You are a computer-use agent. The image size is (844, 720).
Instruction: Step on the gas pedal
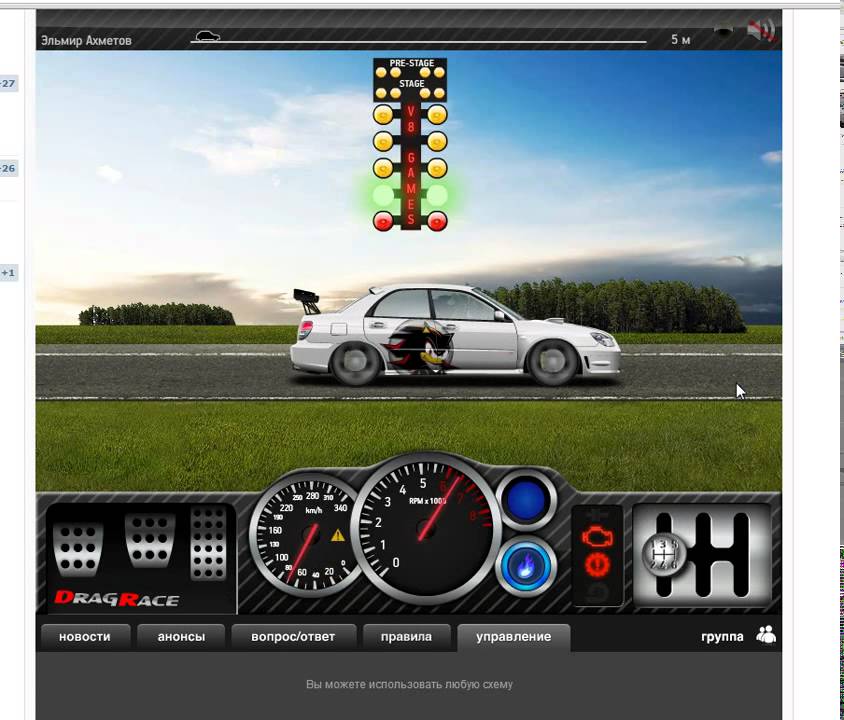point(209,541)
